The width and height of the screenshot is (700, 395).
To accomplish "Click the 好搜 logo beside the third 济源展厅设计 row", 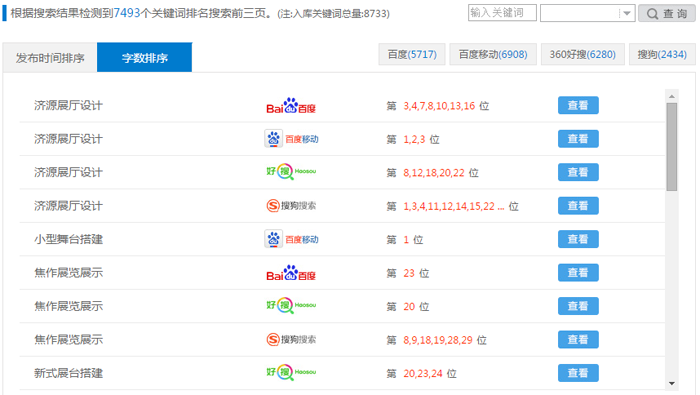I will [x=291, y=172].
